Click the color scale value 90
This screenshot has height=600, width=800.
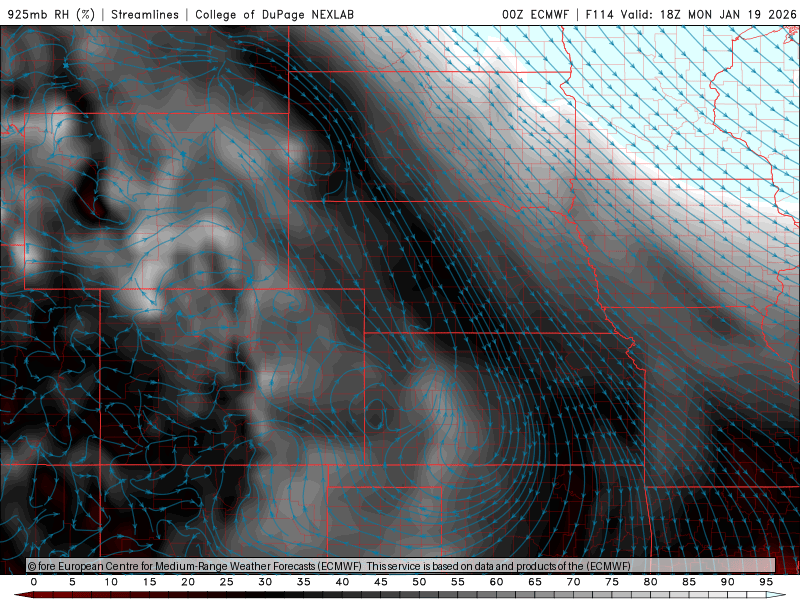(x=728, y=582)
